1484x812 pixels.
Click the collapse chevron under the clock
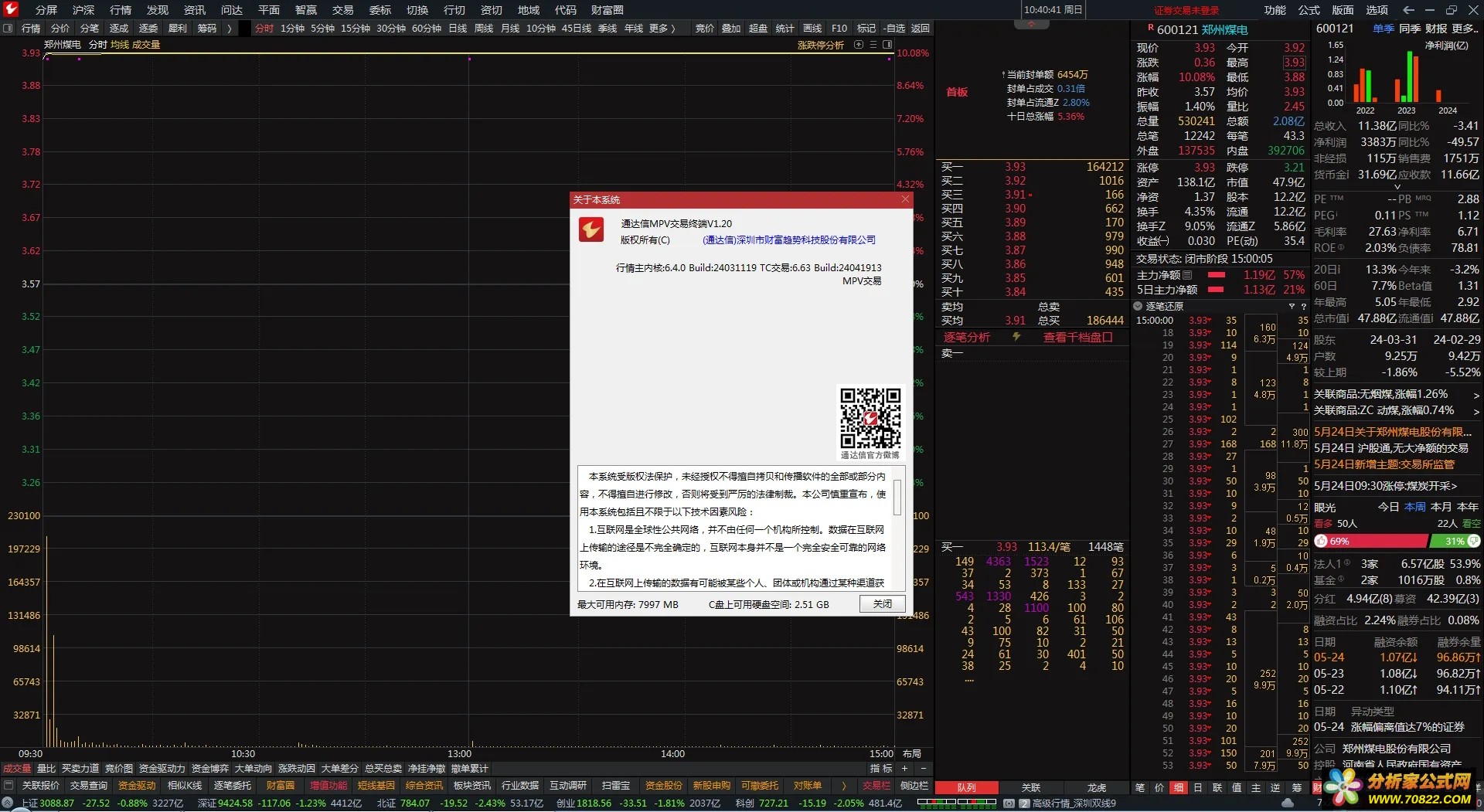tap(1031, 24)
